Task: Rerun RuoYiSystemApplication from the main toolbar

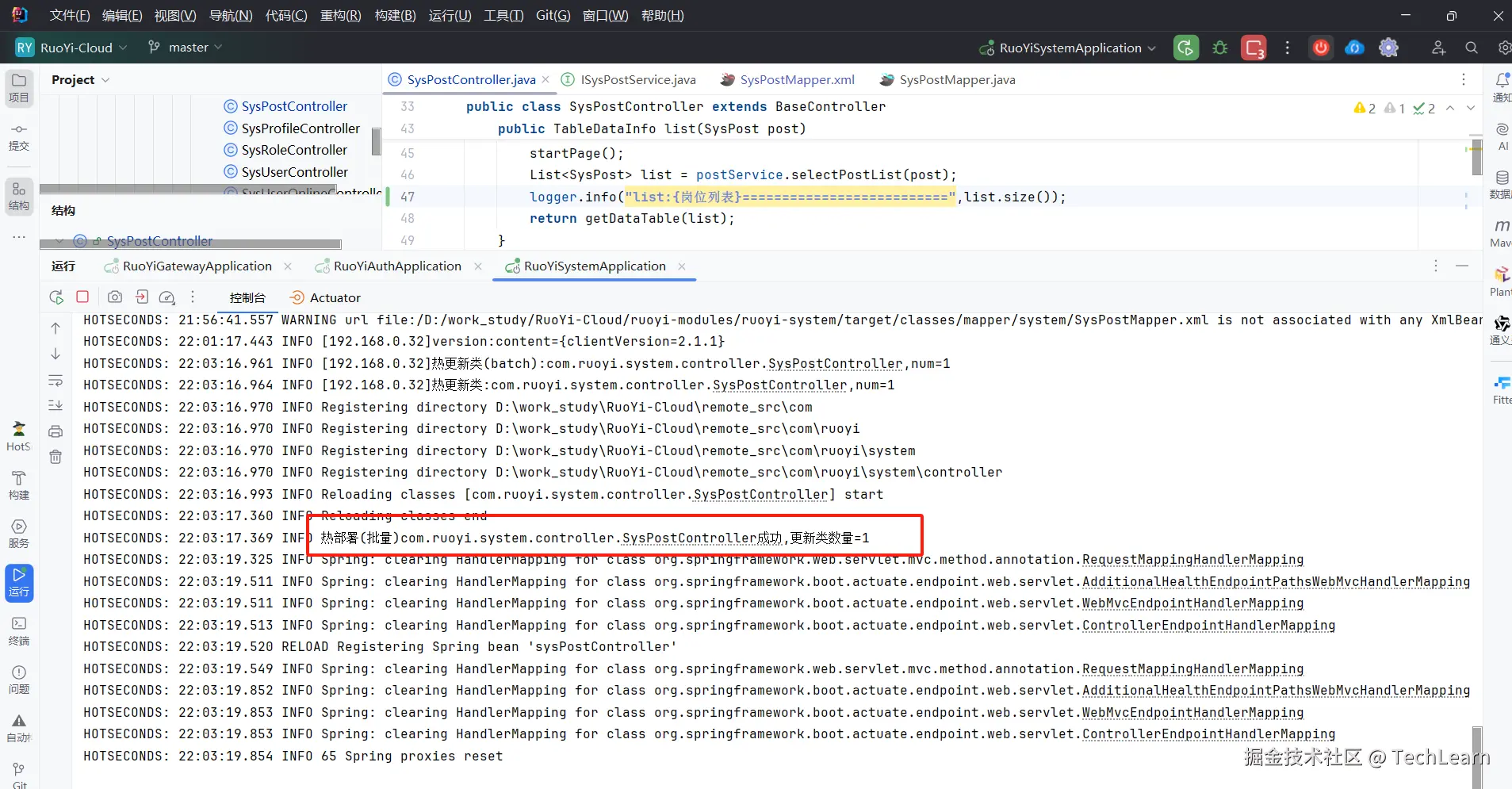Action: (1186, 48)
